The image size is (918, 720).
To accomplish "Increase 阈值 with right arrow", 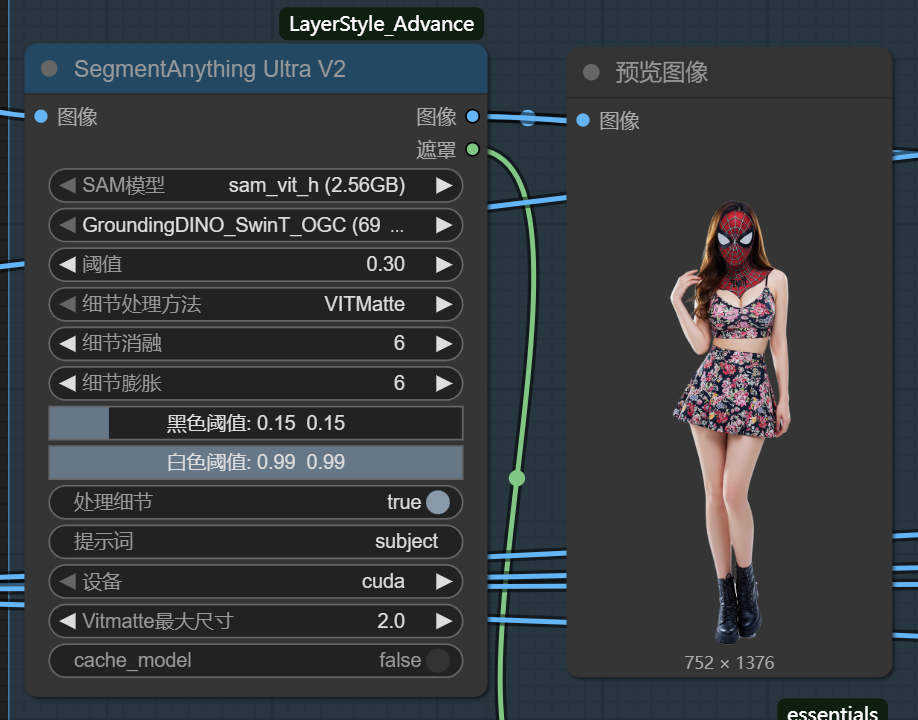I will coord(444,264).
